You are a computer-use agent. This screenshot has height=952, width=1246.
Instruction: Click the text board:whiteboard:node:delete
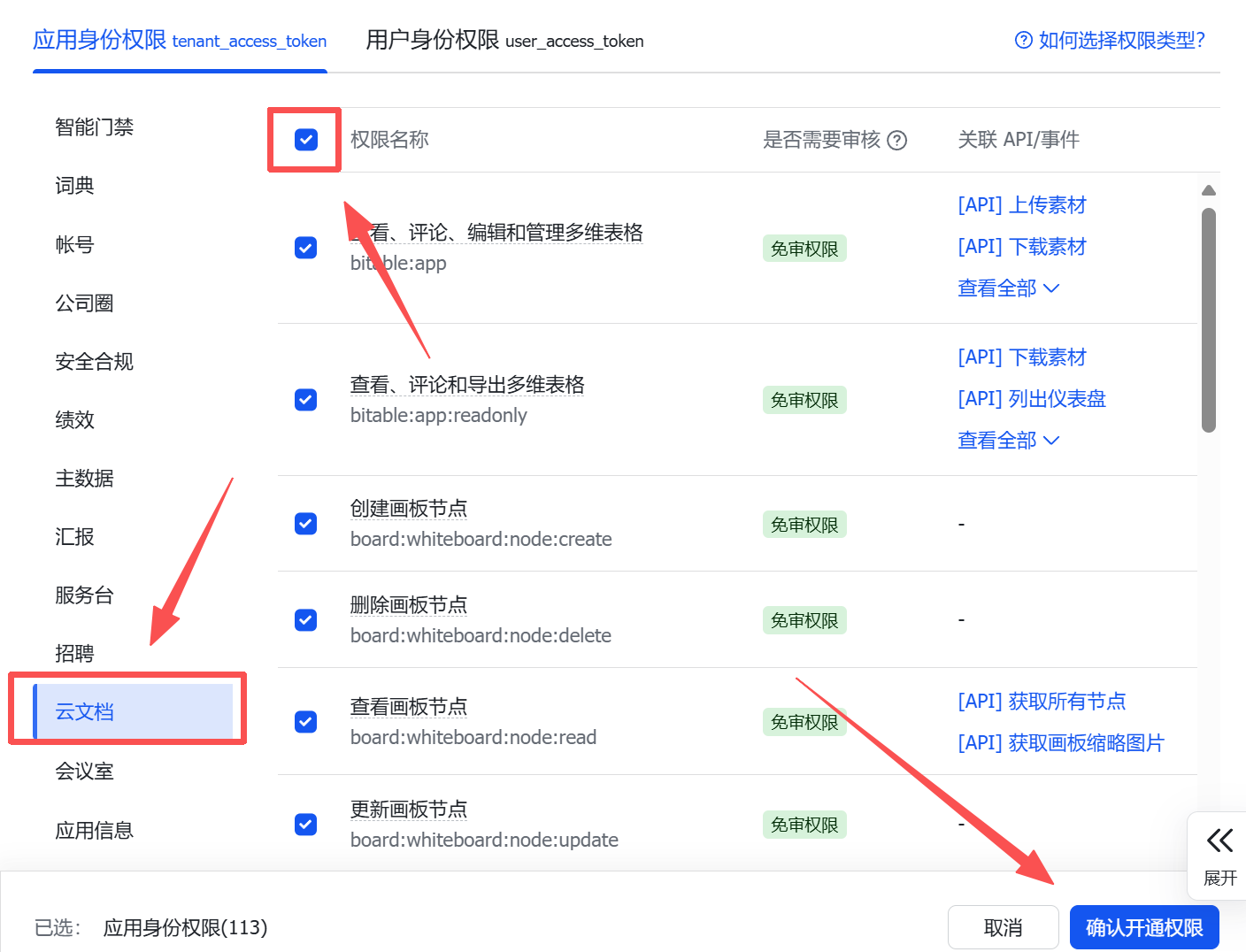pyautogui.click(x=481, y=636)
